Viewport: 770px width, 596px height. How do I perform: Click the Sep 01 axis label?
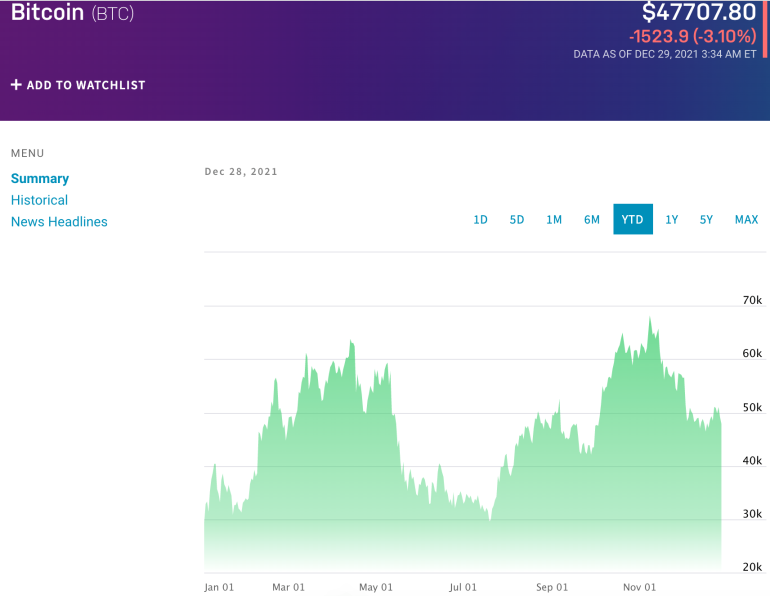coord(552,587)
